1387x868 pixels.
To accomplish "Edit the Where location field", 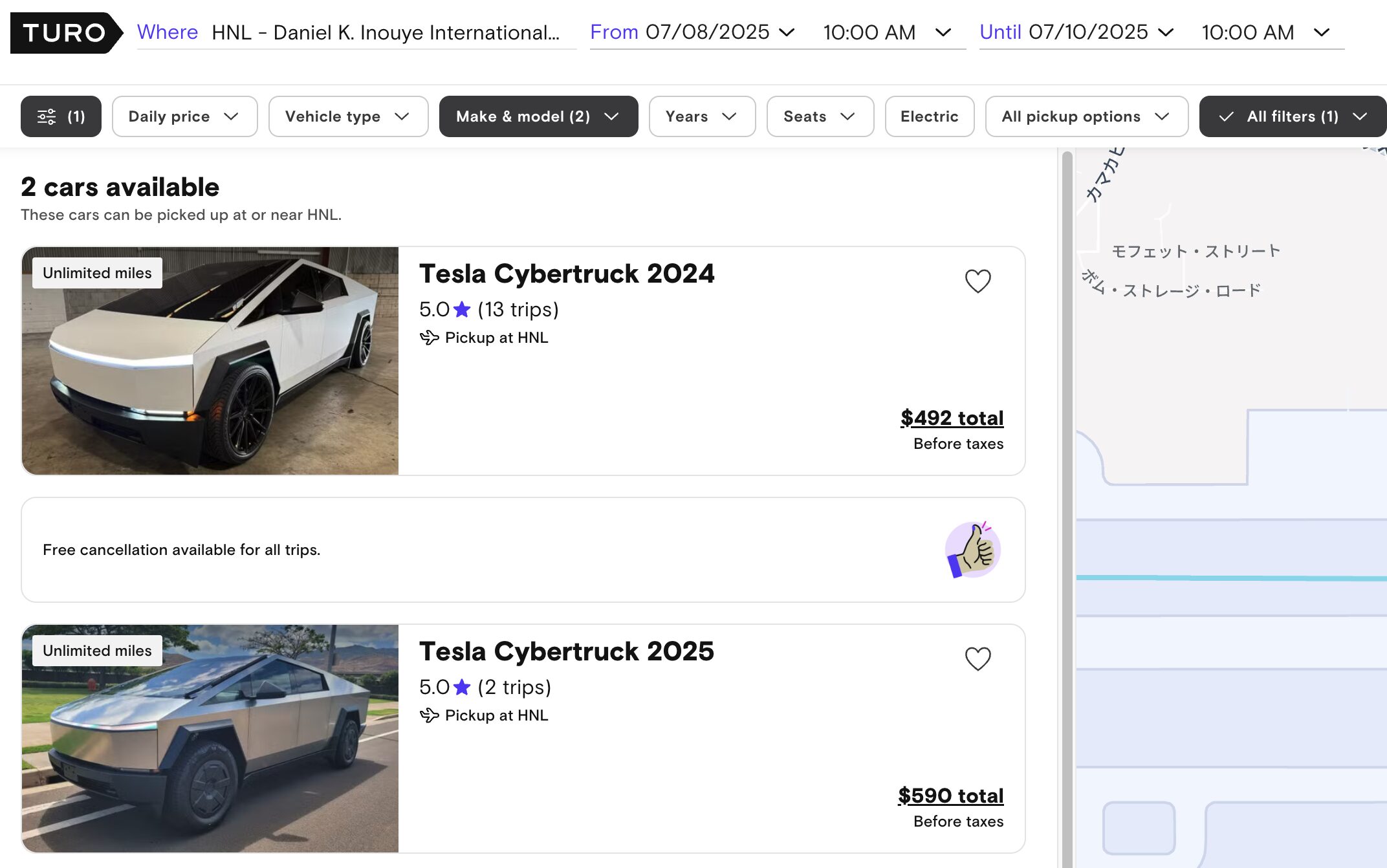I will pyautogui.click(x=386, y=32).
